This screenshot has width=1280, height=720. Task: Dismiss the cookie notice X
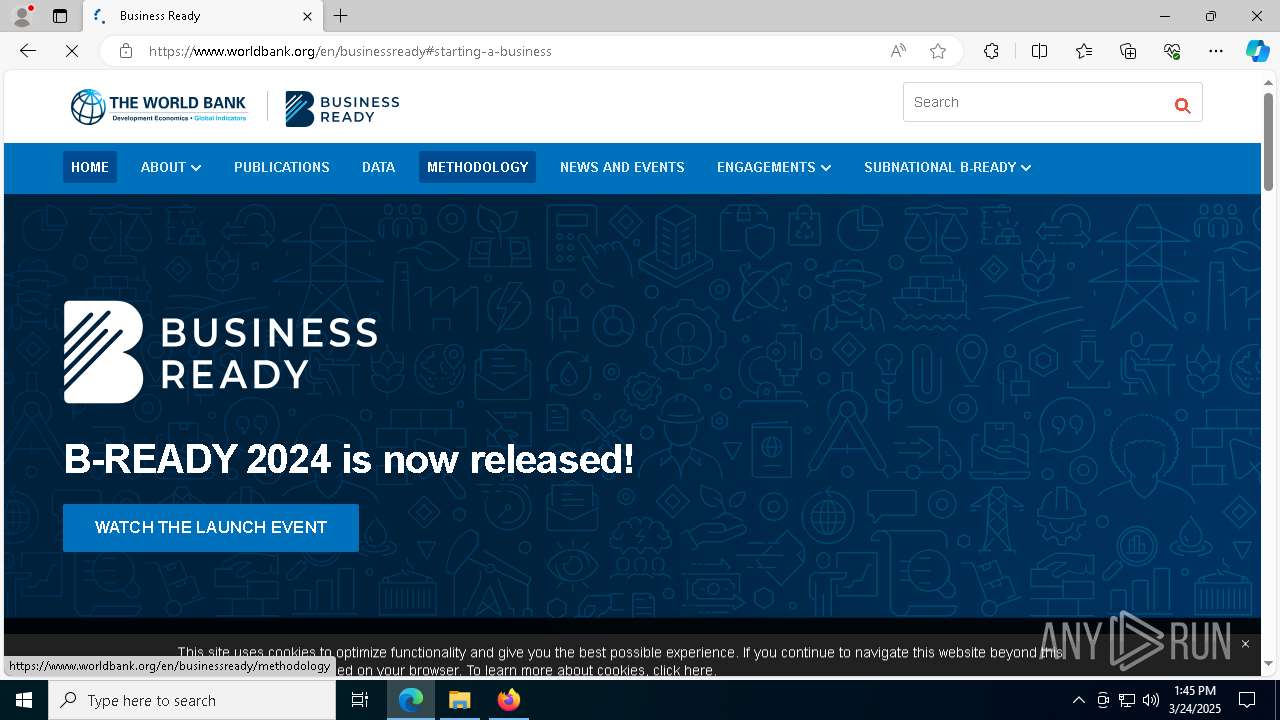[1245, 644]
